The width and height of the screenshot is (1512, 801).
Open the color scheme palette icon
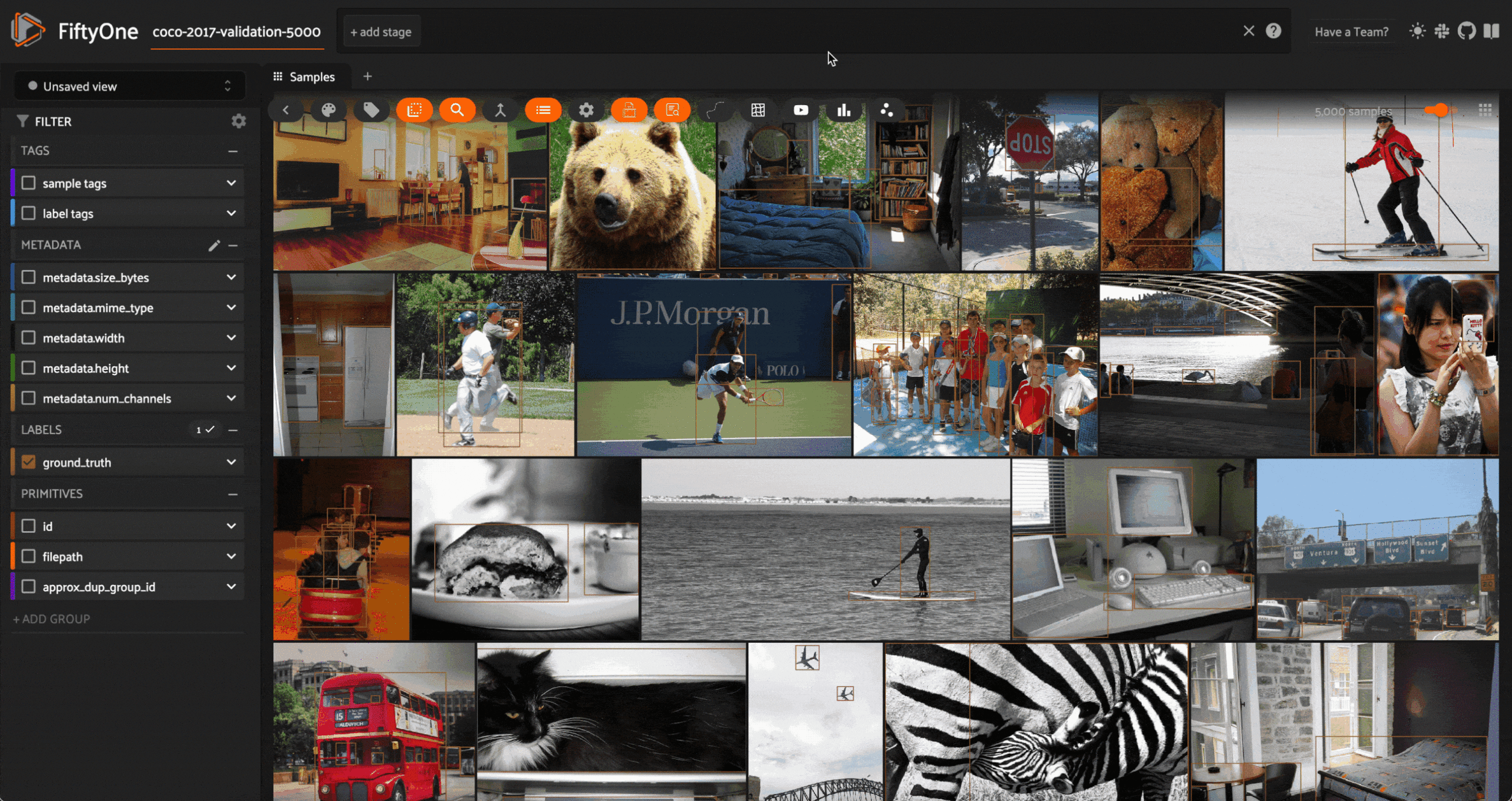[328, 110]
